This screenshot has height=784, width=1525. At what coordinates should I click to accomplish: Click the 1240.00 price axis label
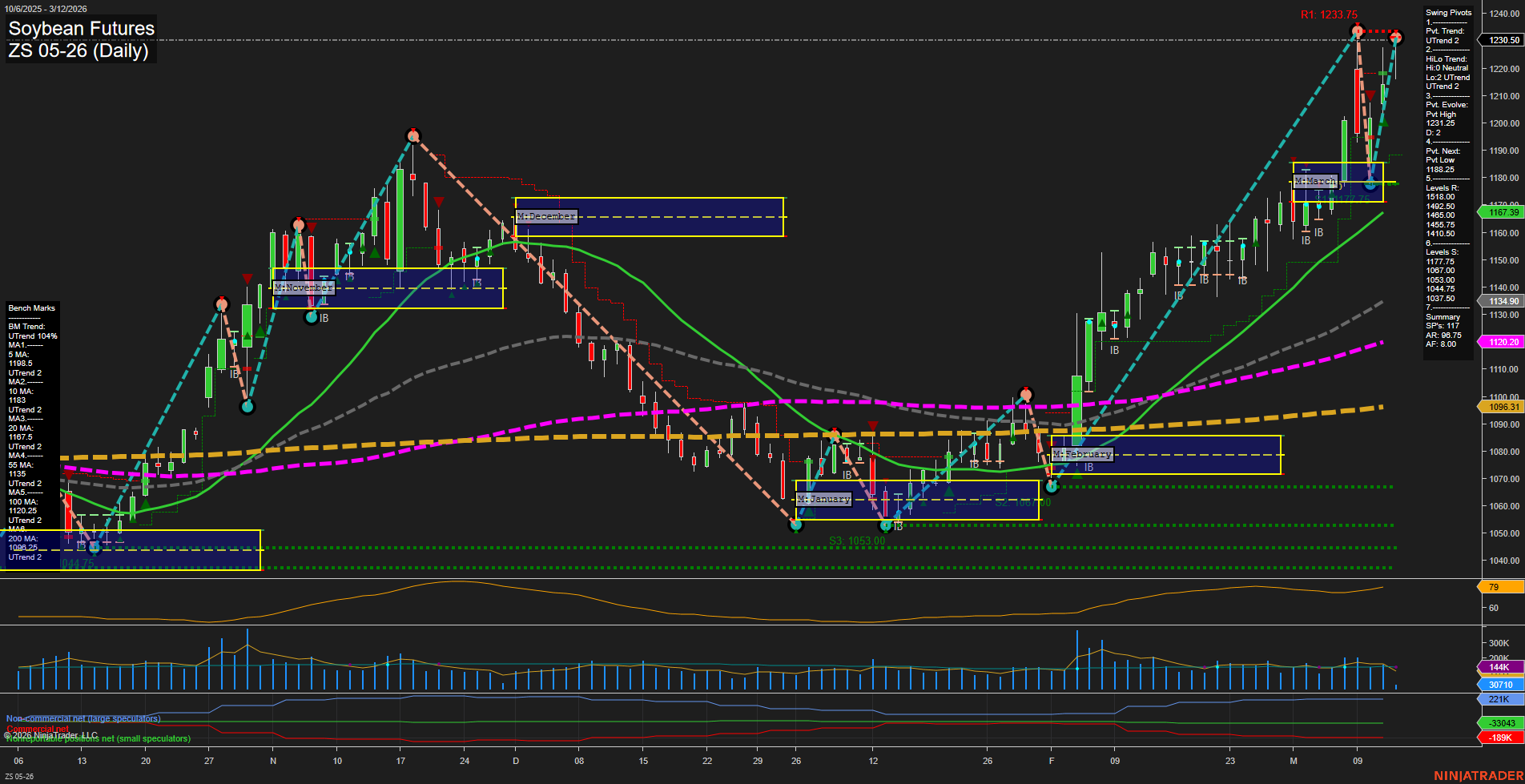(1503, 14)
